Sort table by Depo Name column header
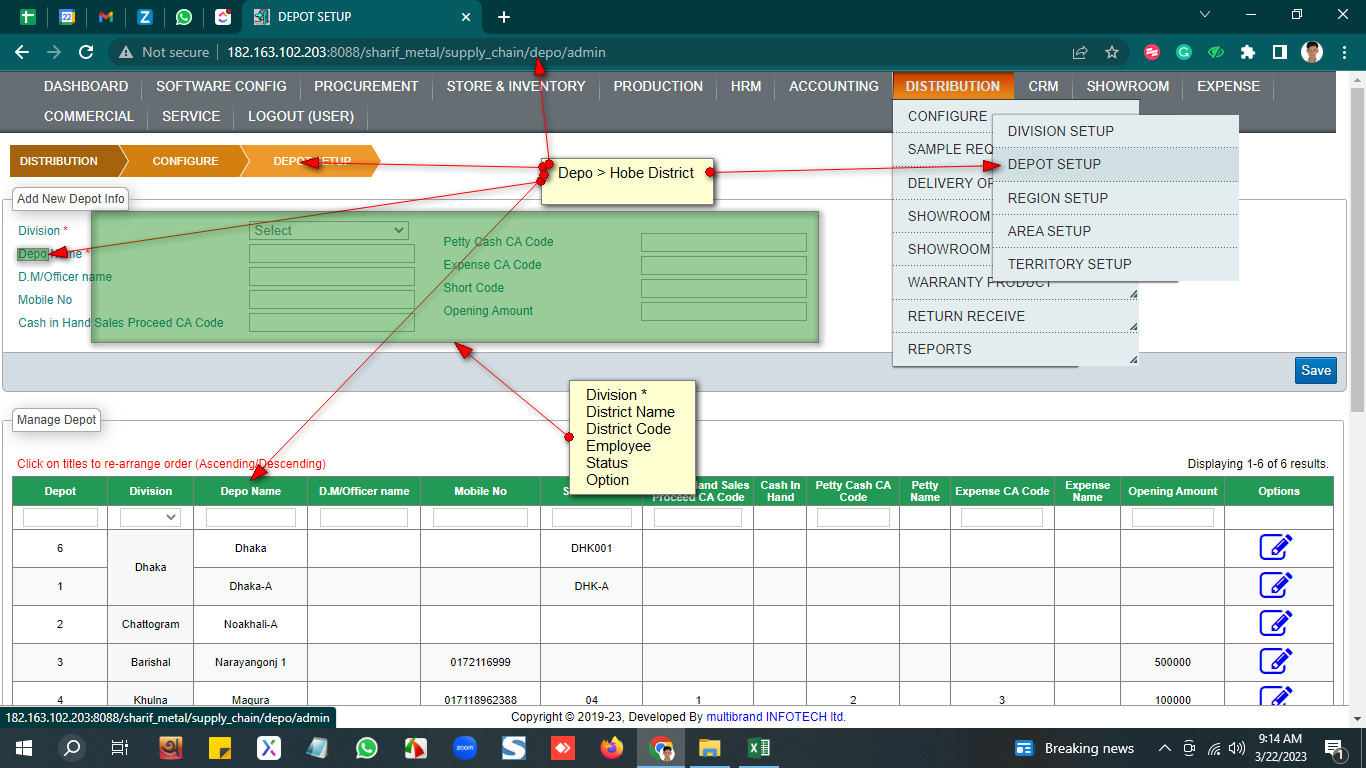The width and height of the screenshot is (1366, 768). coord(250,491)
